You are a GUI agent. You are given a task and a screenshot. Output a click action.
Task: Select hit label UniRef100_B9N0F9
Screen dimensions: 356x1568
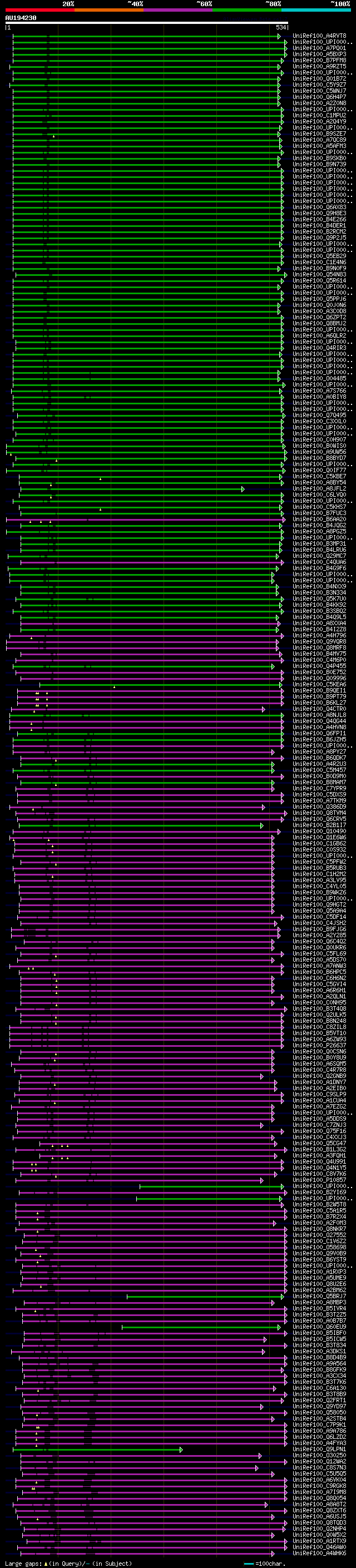[319, 269]
